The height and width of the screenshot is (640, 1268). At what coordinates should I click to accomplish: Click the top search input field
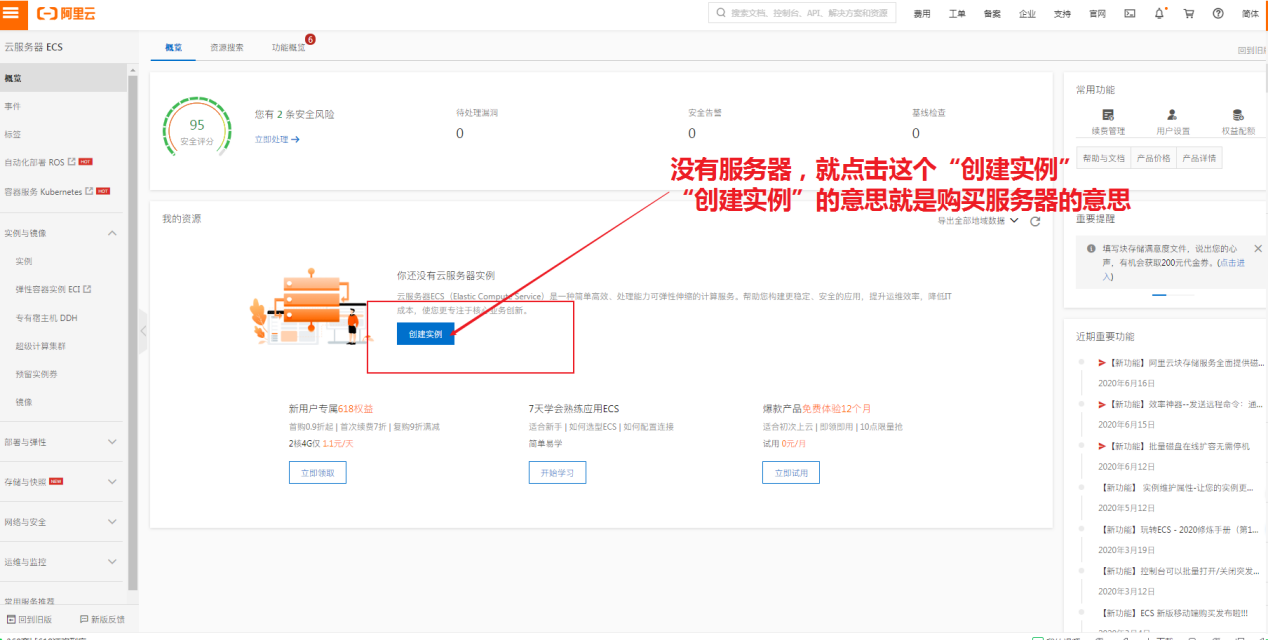[802, 14]
